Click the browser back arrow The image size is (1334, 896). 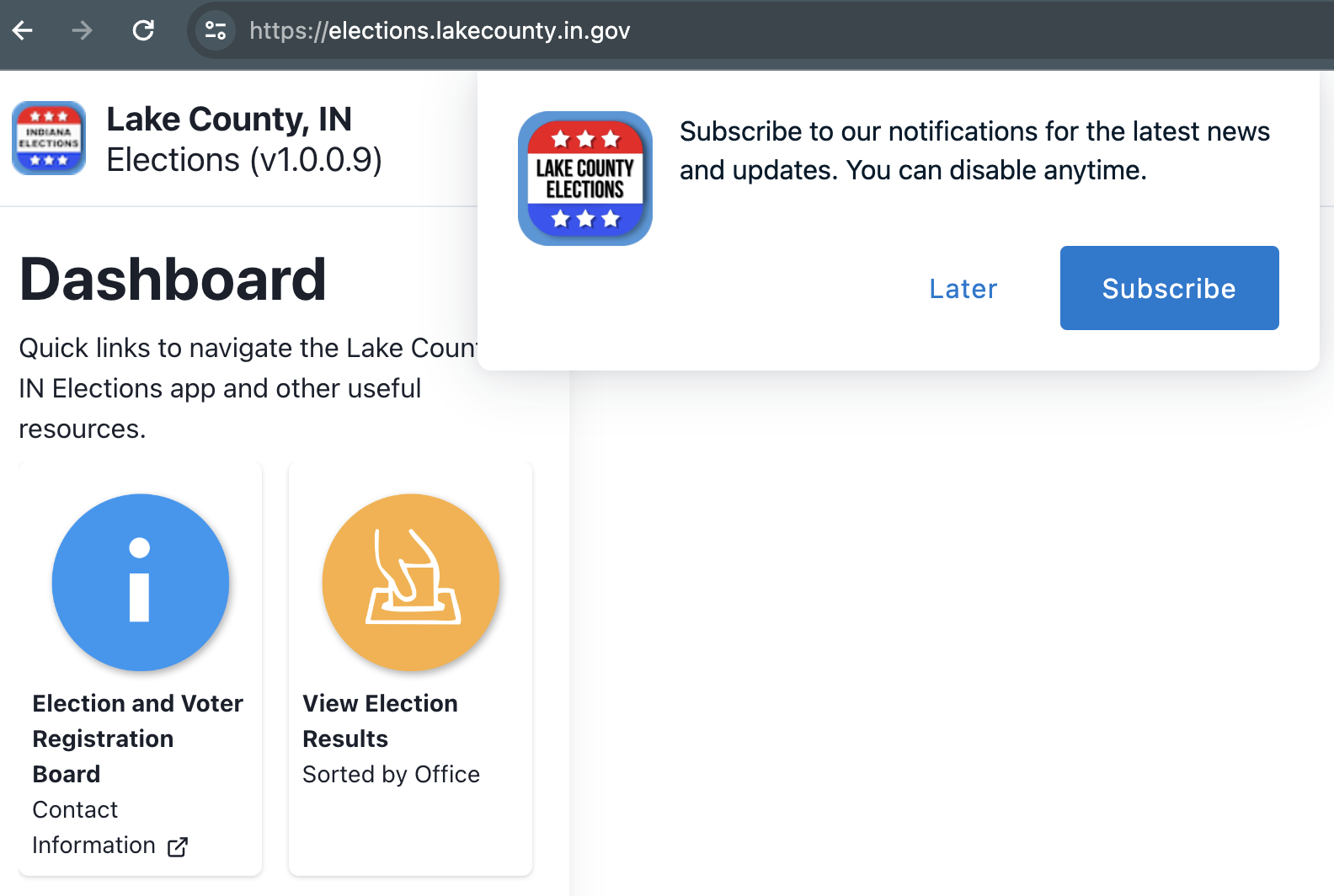23,31
